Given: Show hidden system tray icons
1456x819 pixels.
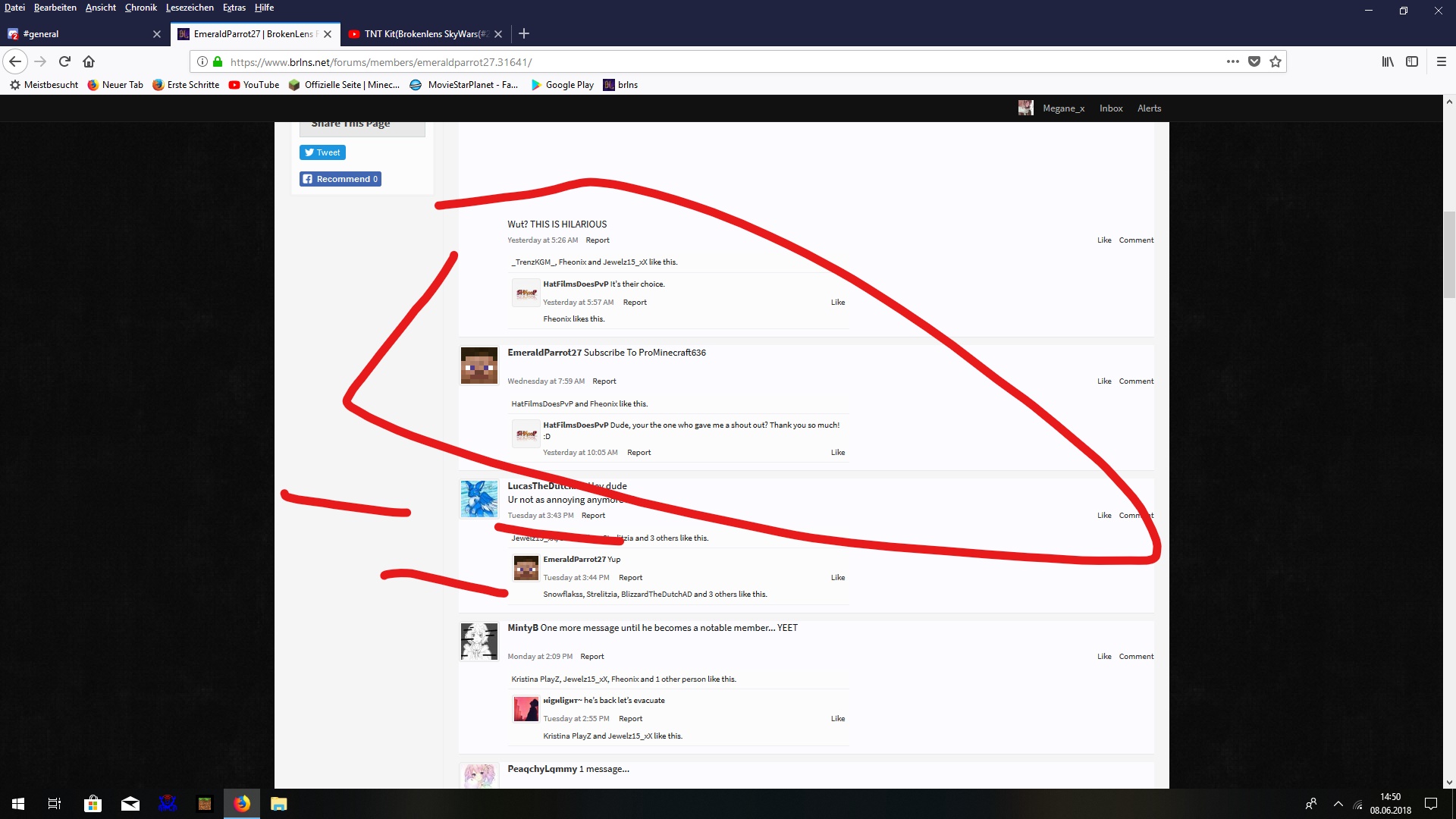Looking at the screenshot, I should (1338, 804).
